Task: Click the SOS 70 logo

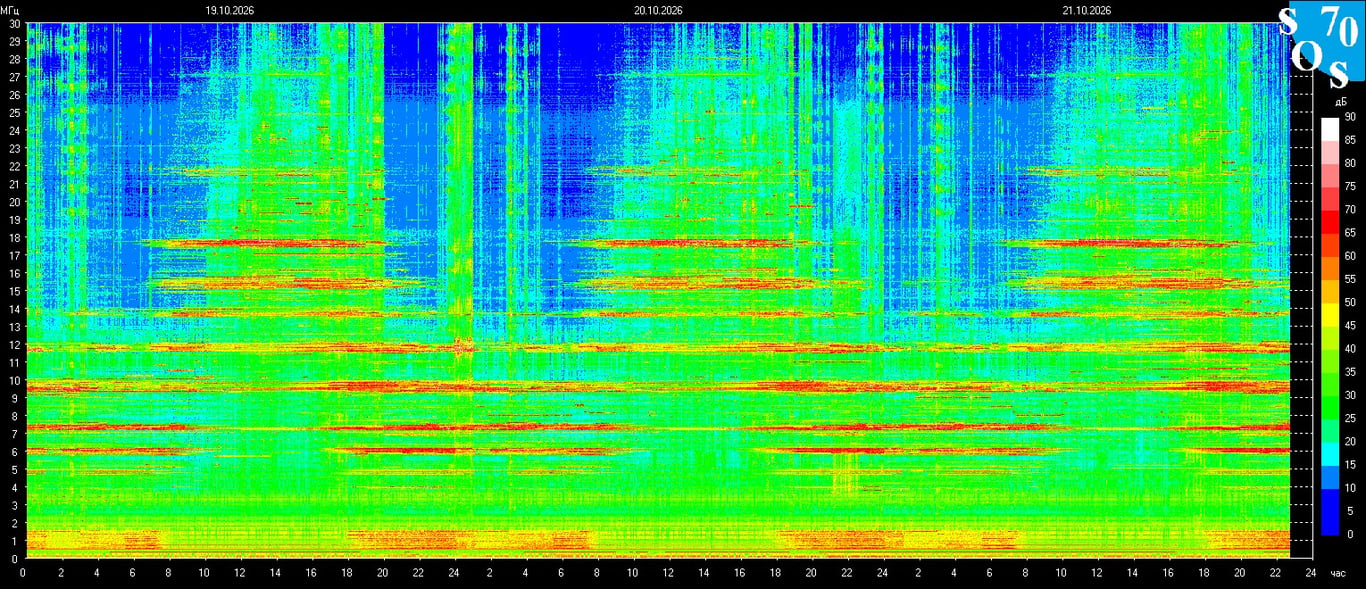Action: point(1321,45)
